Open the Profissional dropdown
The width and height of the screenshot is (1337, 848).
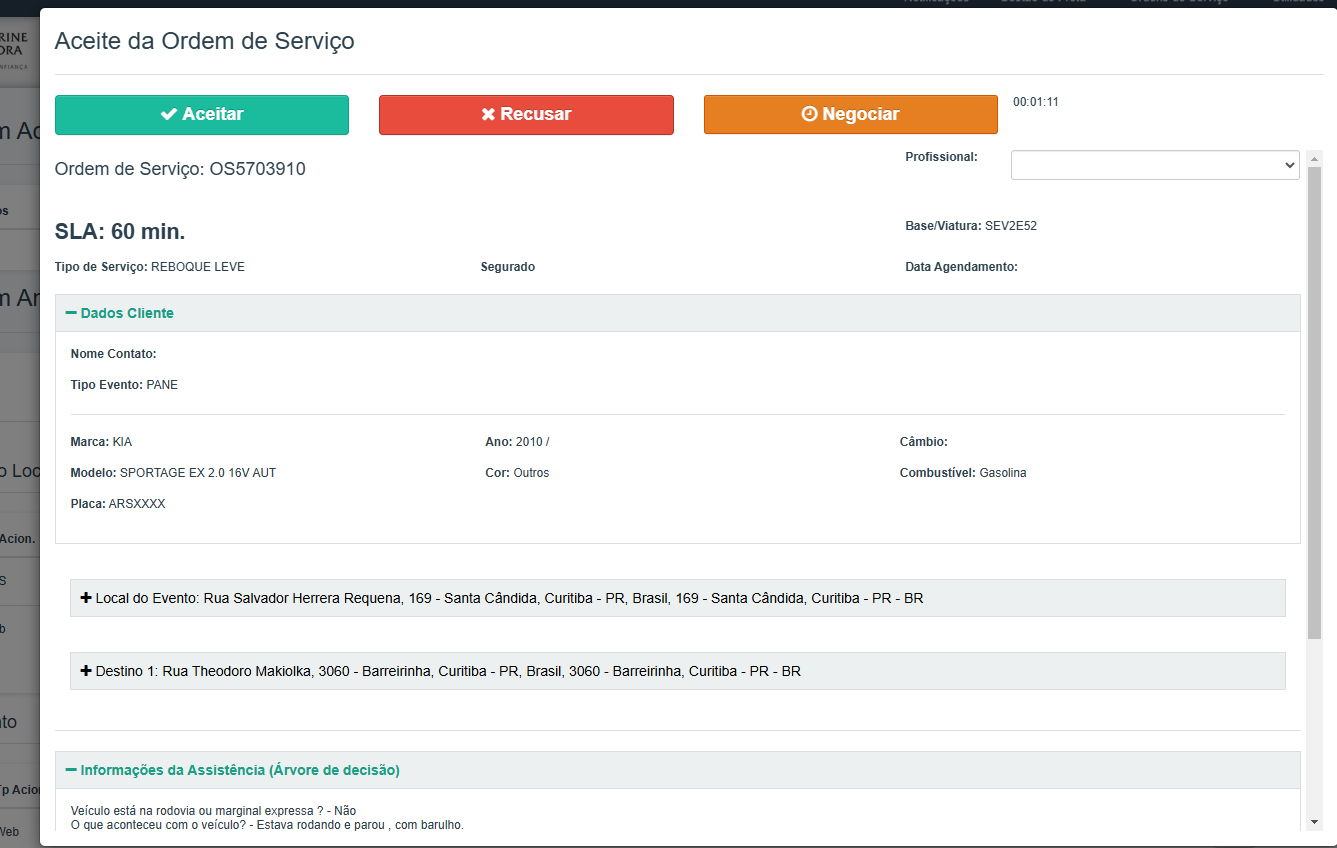1154,165
